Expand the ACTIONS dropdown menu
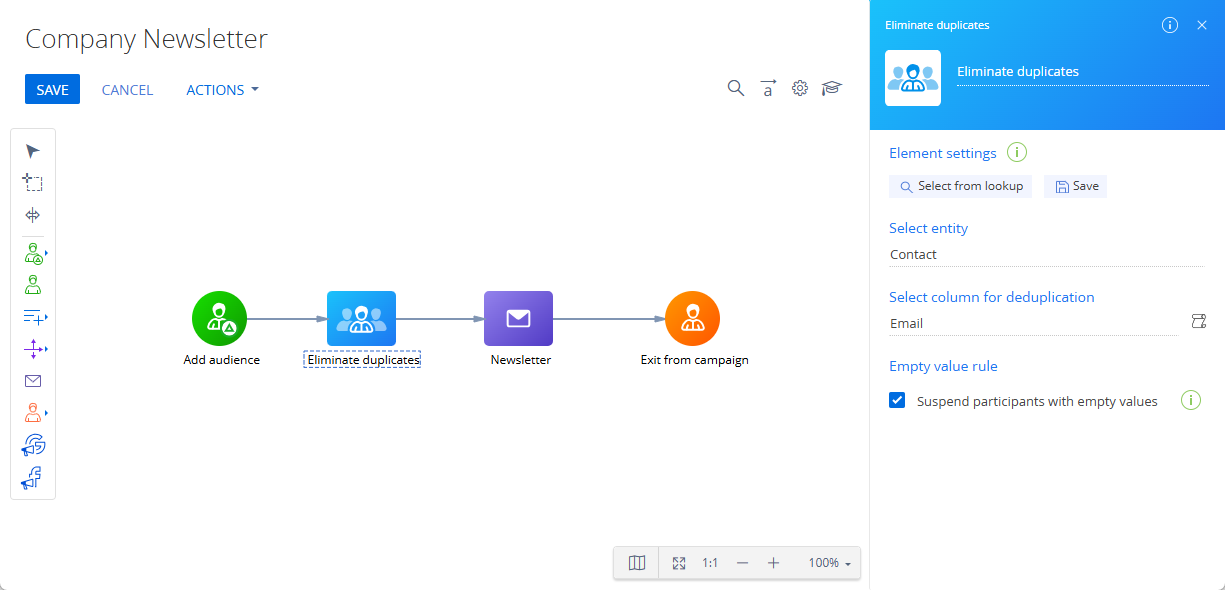Image resolution: width=1225 pixels, height=590 pixels. pos(223,90)
